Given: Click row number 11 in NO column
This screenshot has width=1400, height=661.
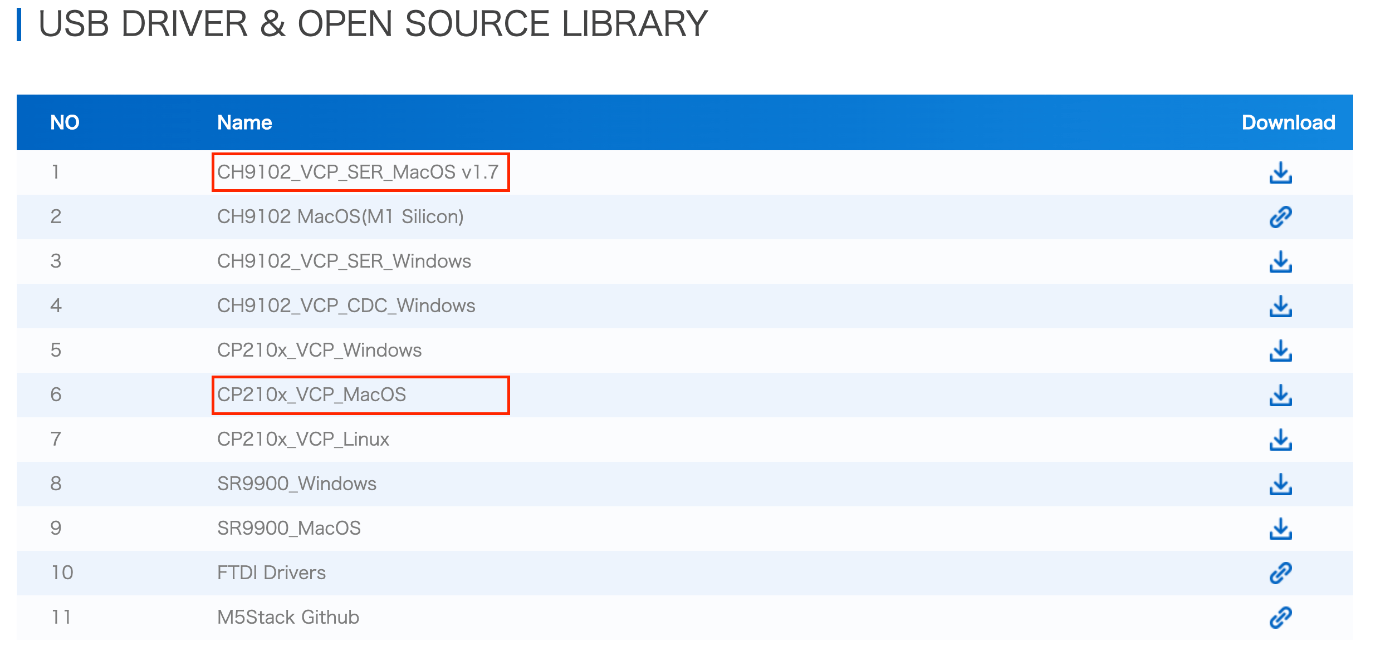Looking at the screenshot, I should pyautogui.click(x=61, y=616).
